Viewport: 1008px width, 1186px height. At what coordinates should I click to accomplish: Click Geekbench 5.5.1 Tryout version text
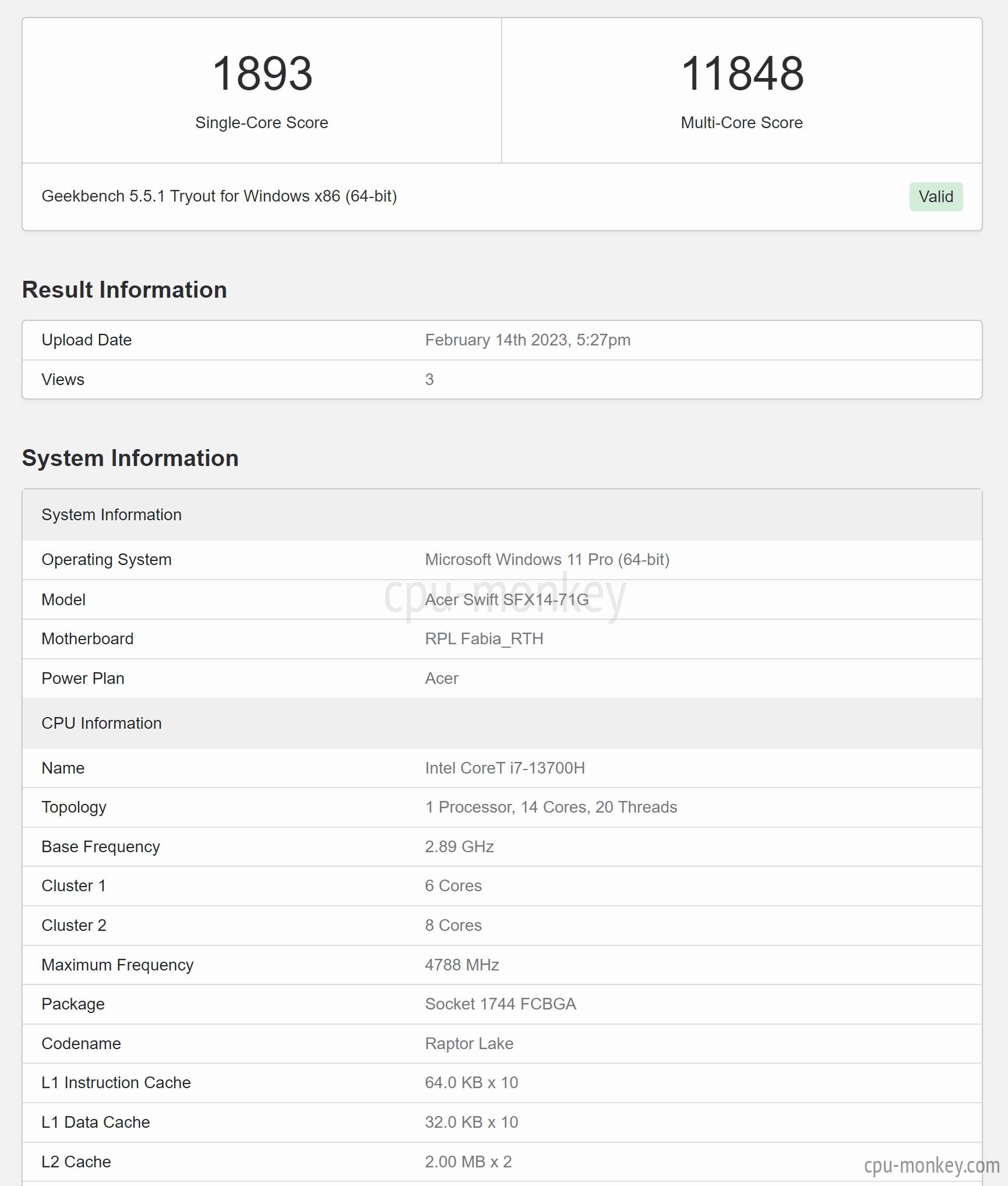(x=219, y=196)
